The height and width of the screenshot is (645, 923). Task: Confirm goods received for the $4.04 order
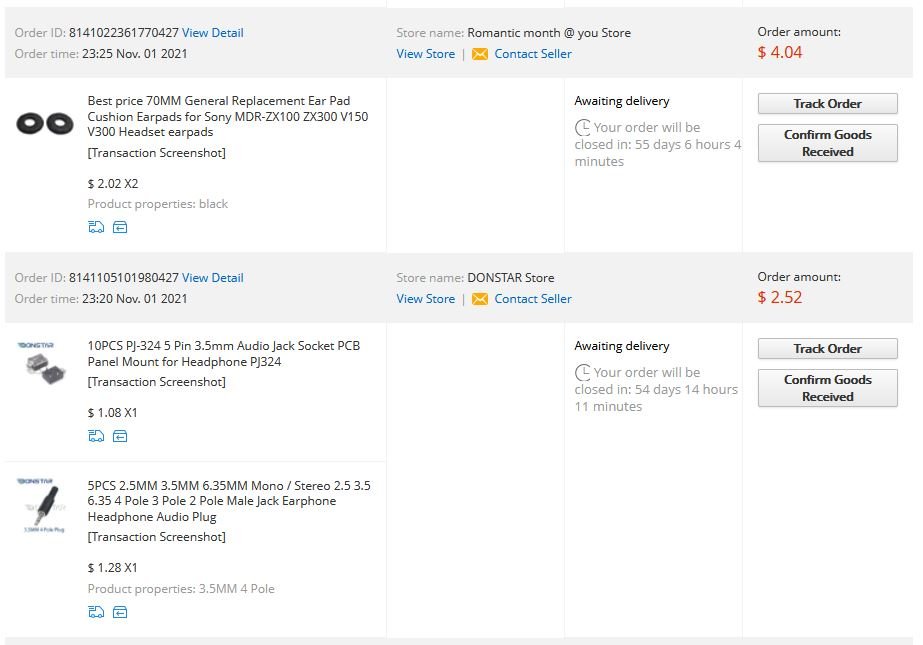click(827, 143)
